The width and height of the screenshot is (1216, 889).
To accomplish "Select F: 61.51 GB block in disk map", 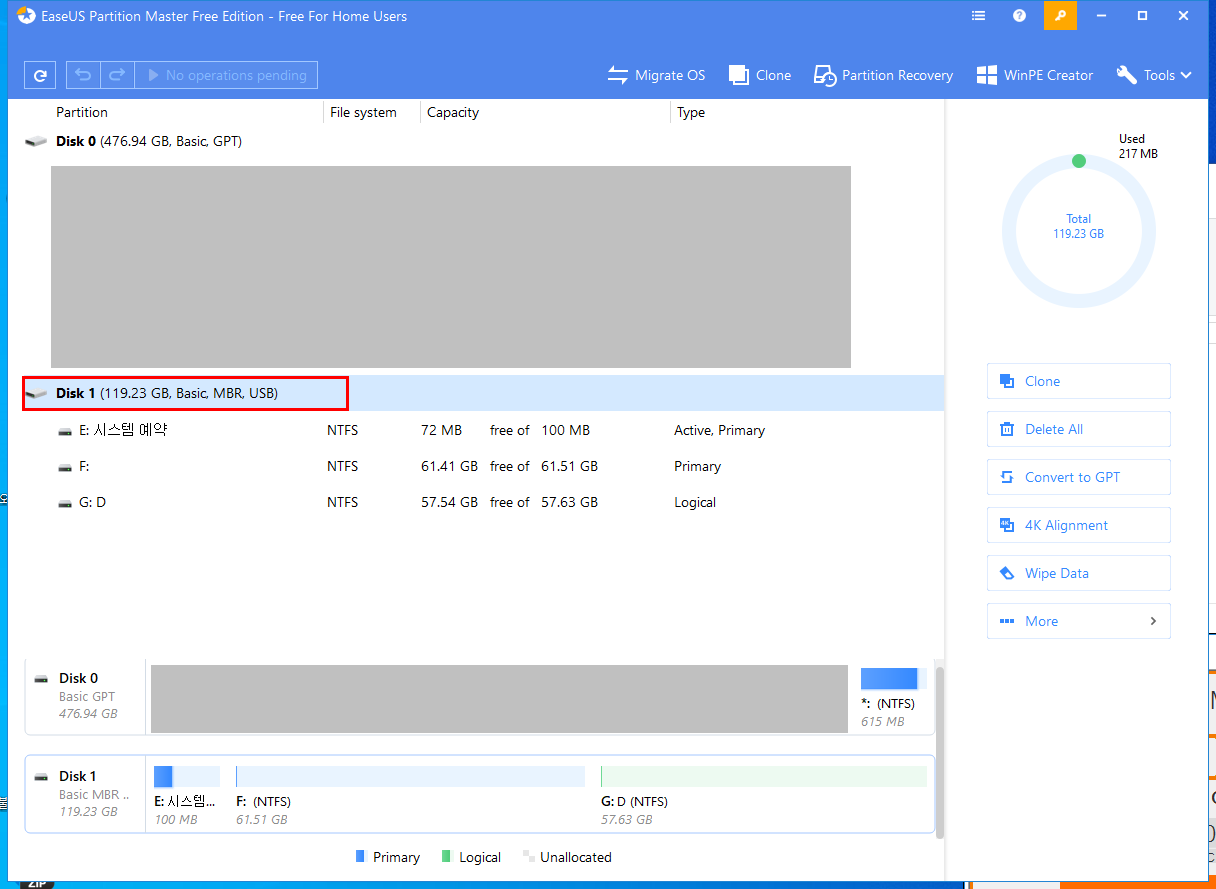I will click(x=410, y=795).
